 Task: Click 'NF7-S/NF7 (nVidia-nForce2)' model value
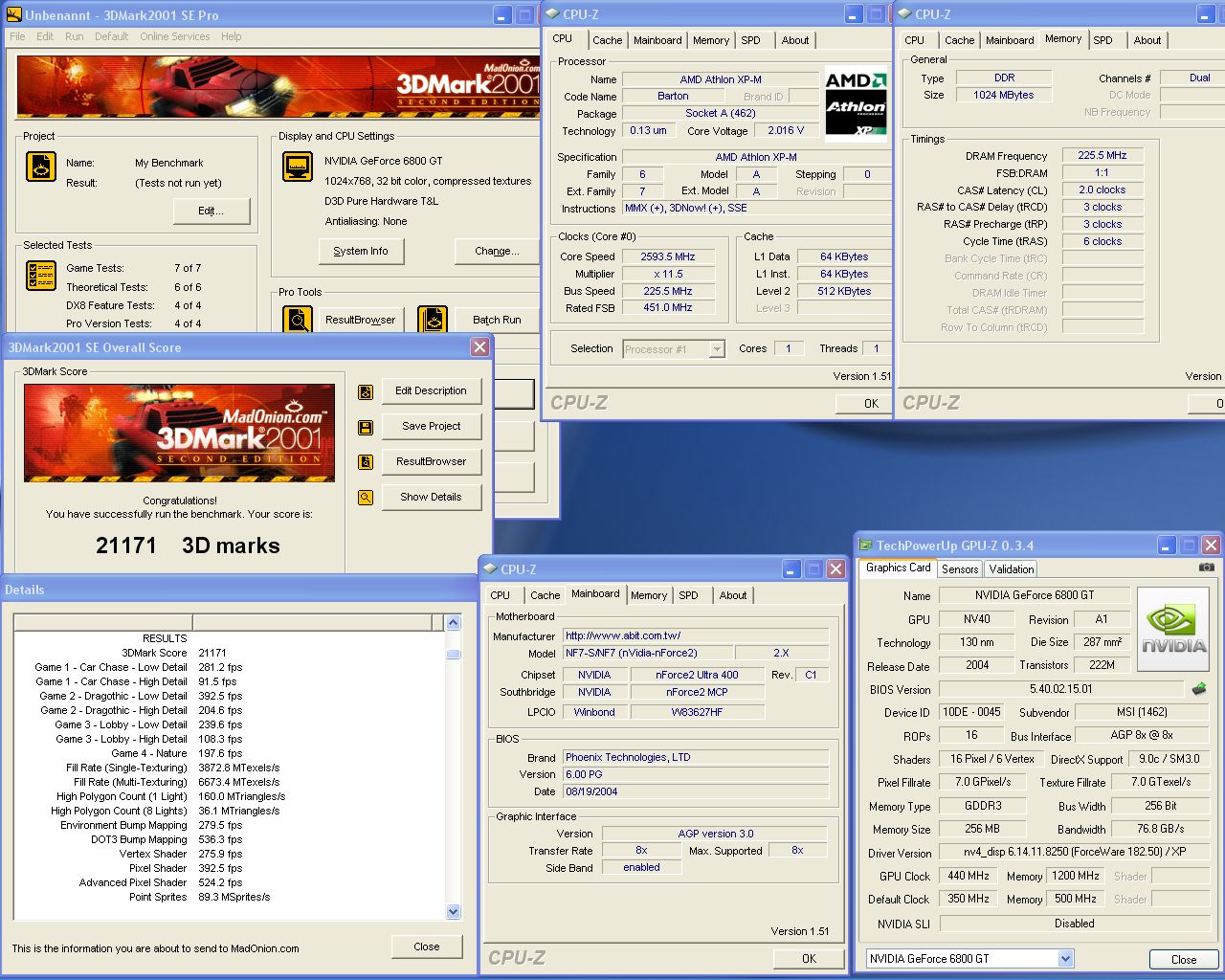point(632,653)
